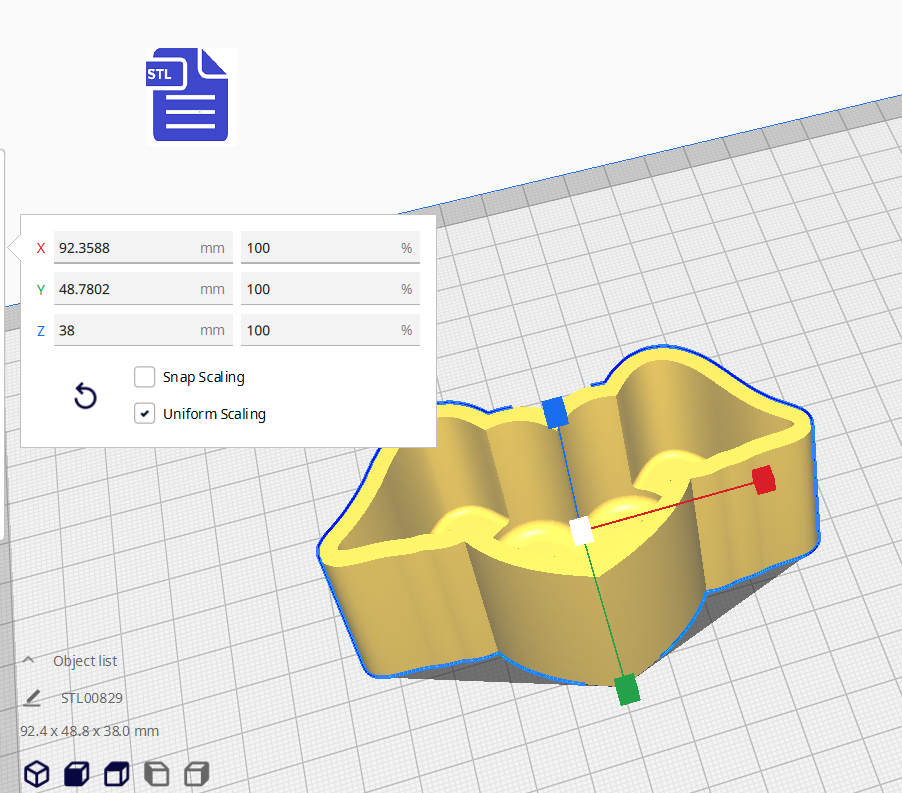The width and height of the screenshot is (902, 793).
Task: Switch to the top view cube icon
Action: 117,774
